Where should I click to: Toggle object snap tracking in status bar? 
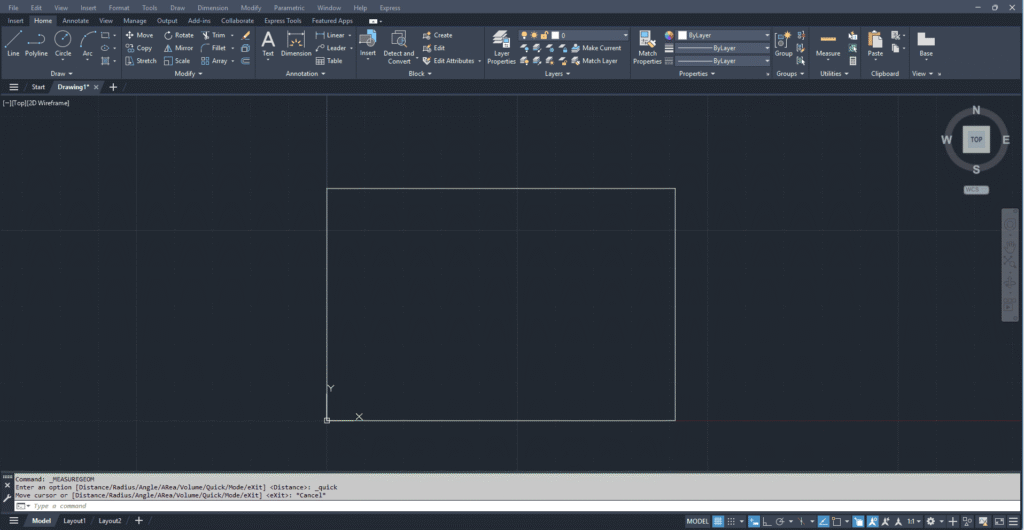pyautogui.click(x=823, y=522)
